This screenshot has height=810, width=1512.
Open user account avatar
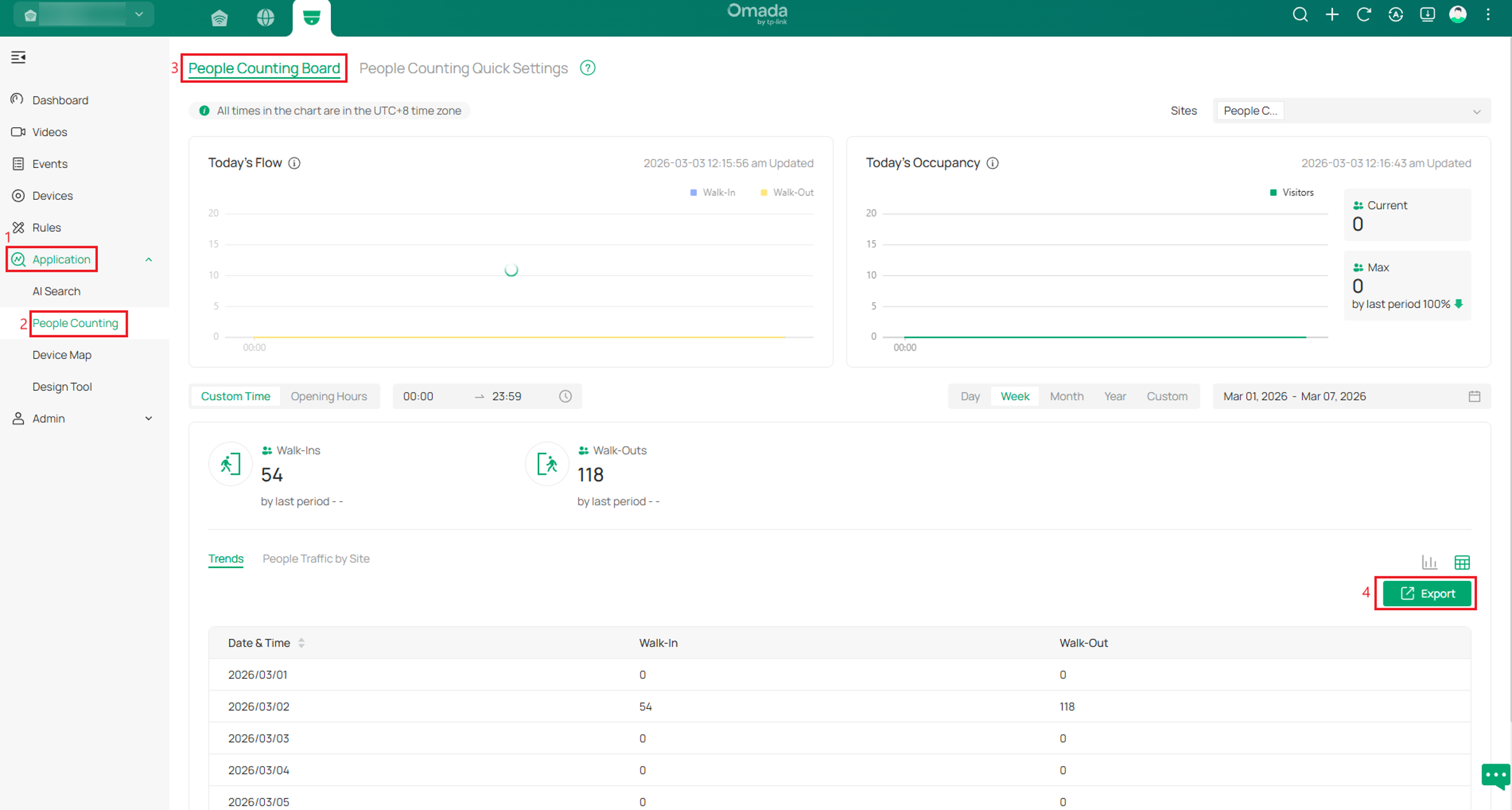pos(1458,15)
